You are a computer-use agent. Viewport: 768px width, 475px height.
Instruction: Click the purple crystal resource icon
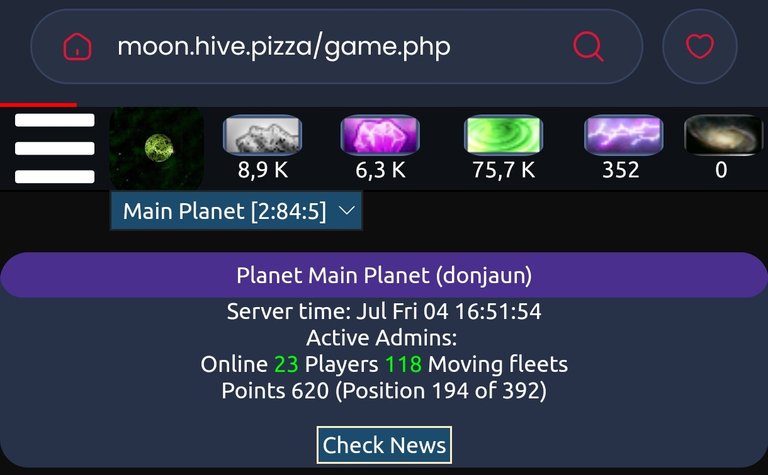click(x=380, y=135)
